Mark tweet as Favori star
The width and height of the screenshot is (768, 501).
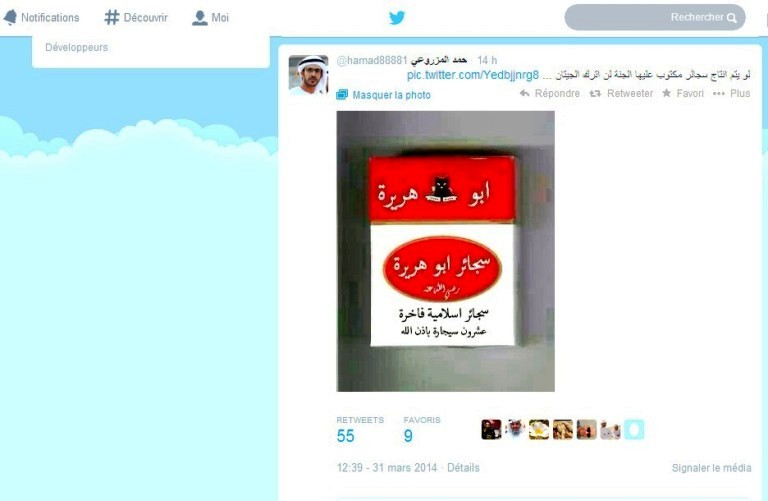pyautogui.click(x=666, y=93)
